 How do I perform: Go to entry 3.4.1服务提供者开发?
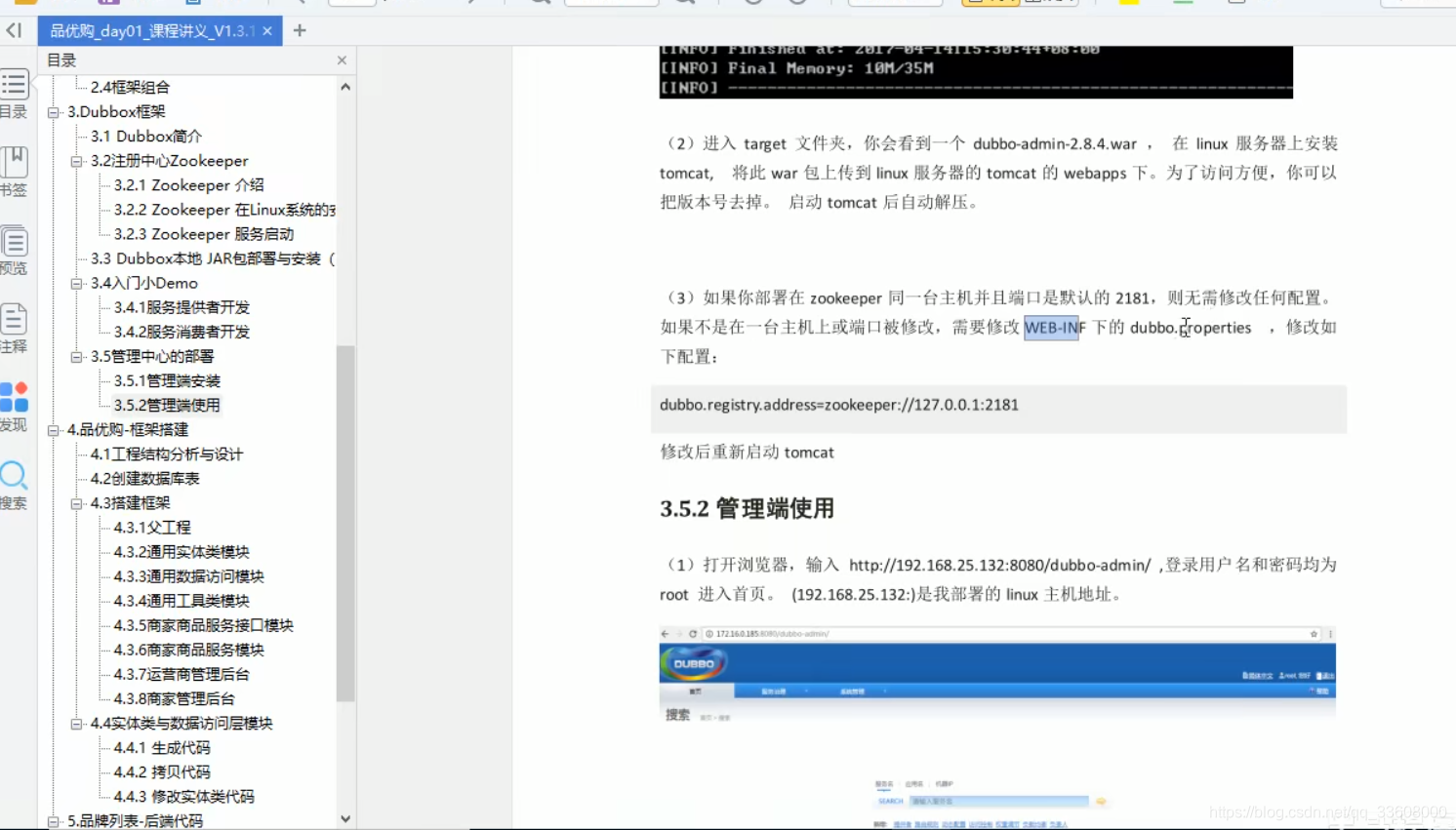tap(182, 307)
